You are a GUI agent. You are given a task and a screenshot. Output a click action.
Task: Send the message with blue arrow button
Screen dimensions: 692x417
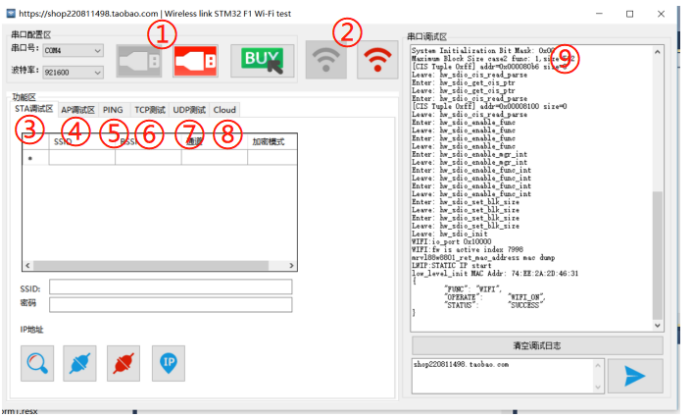click(x=635, y=376)
